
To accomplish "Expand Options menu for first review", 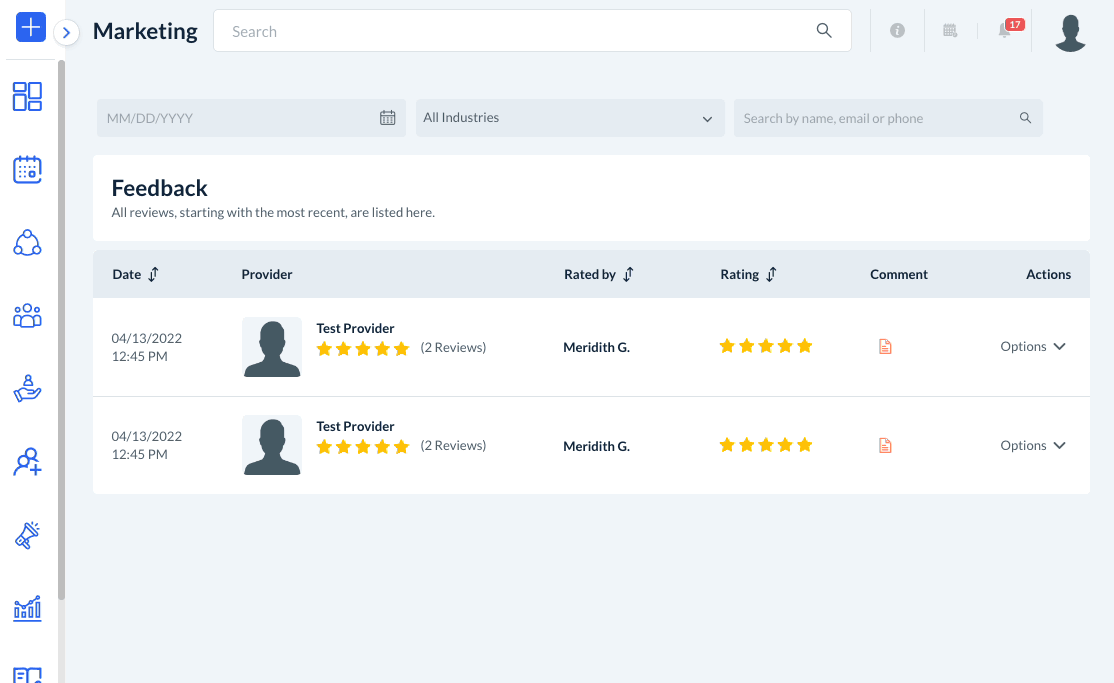I will [1033, 347].
